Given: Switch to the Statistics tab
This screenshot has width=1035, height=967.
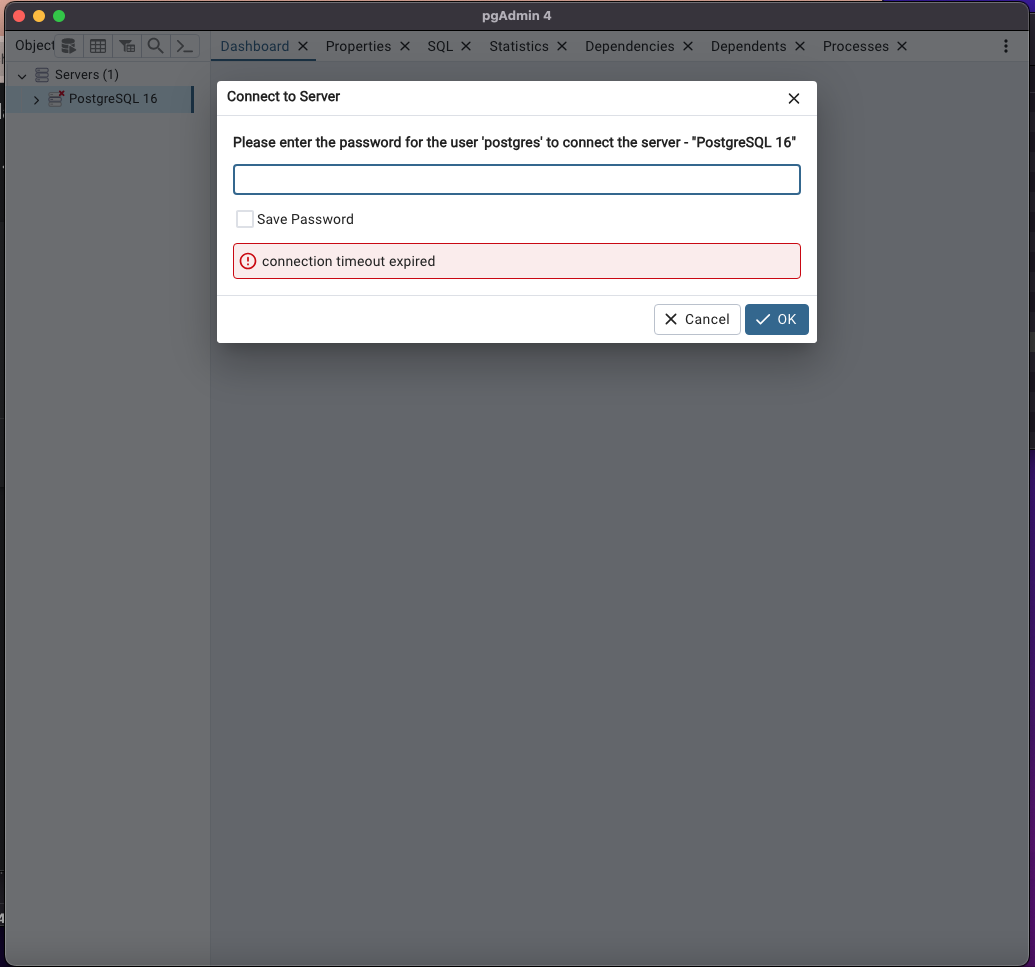Looking at the screenshot, I should click(x=518, y=45).
